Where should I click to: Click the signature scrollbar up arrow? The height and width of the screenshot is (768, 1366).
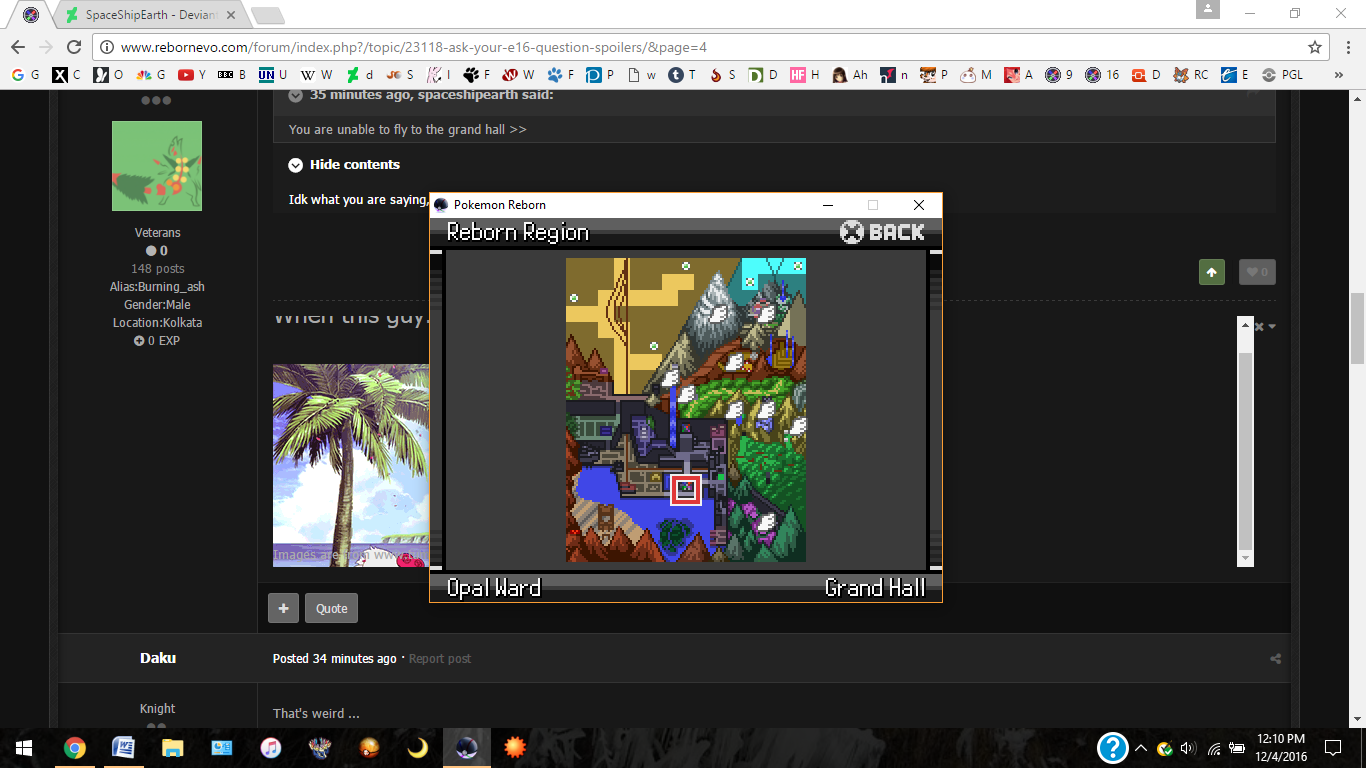[x=1245, y=325]
